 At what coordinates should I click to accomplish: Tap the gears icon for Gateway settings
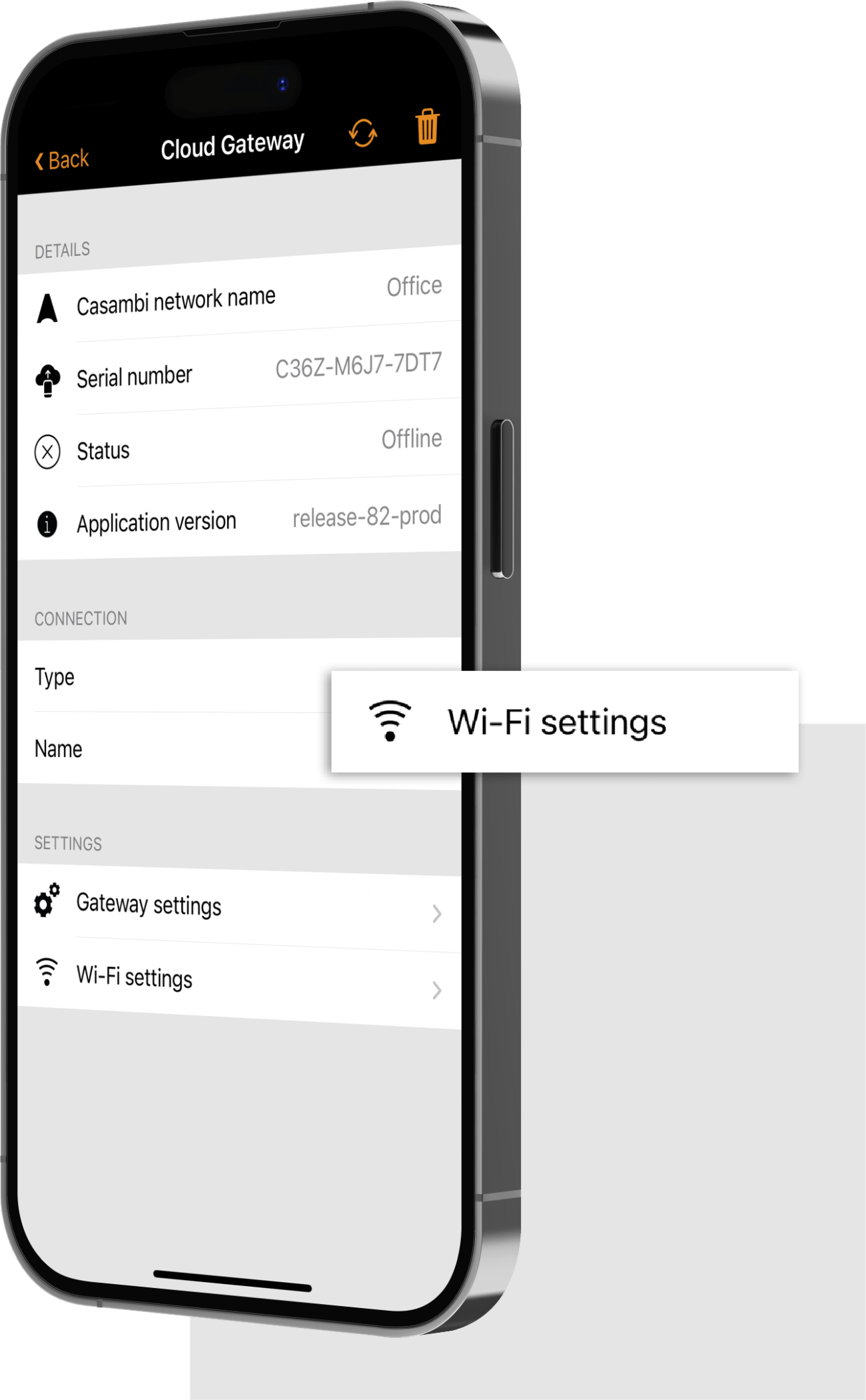[x=47, y=900]
